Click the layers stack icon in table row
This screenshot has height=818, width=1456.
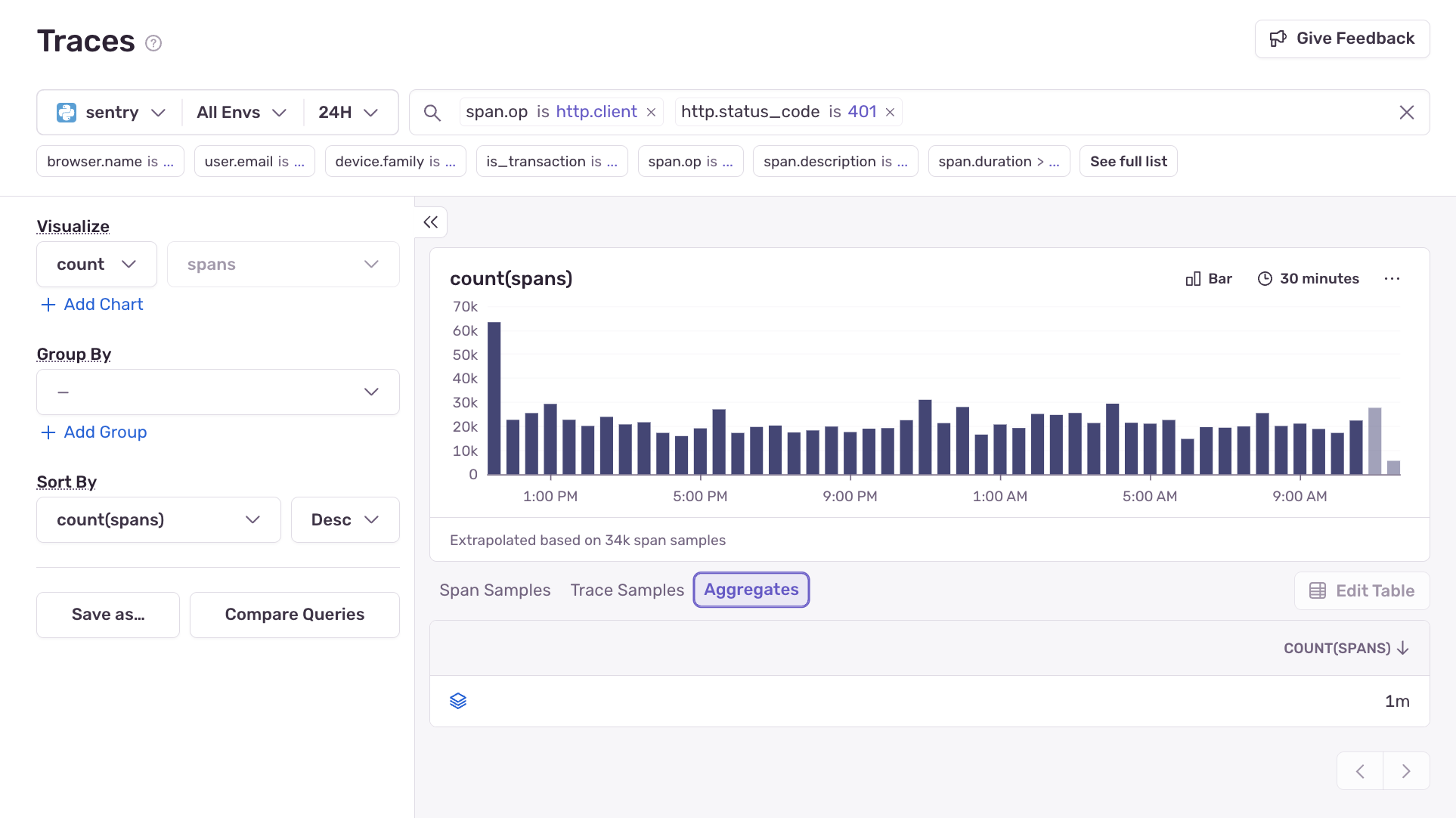(458, 701)
